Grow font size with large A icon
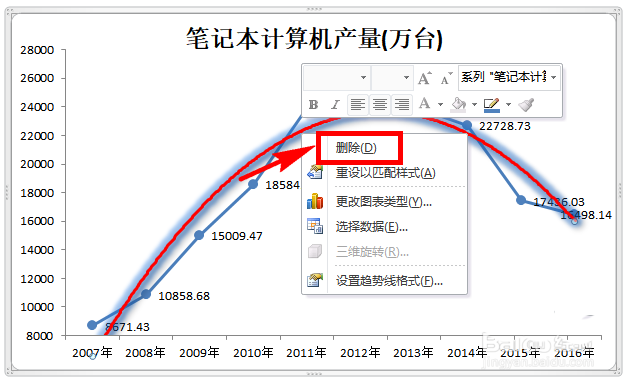Screen dimensions: 629x384 424,78
